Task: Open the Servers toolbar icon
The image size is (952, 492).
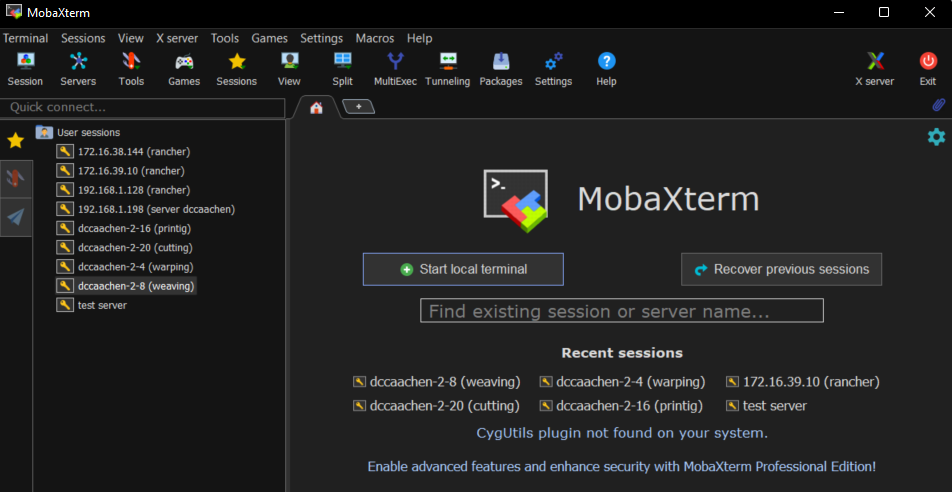Action: 78,69
